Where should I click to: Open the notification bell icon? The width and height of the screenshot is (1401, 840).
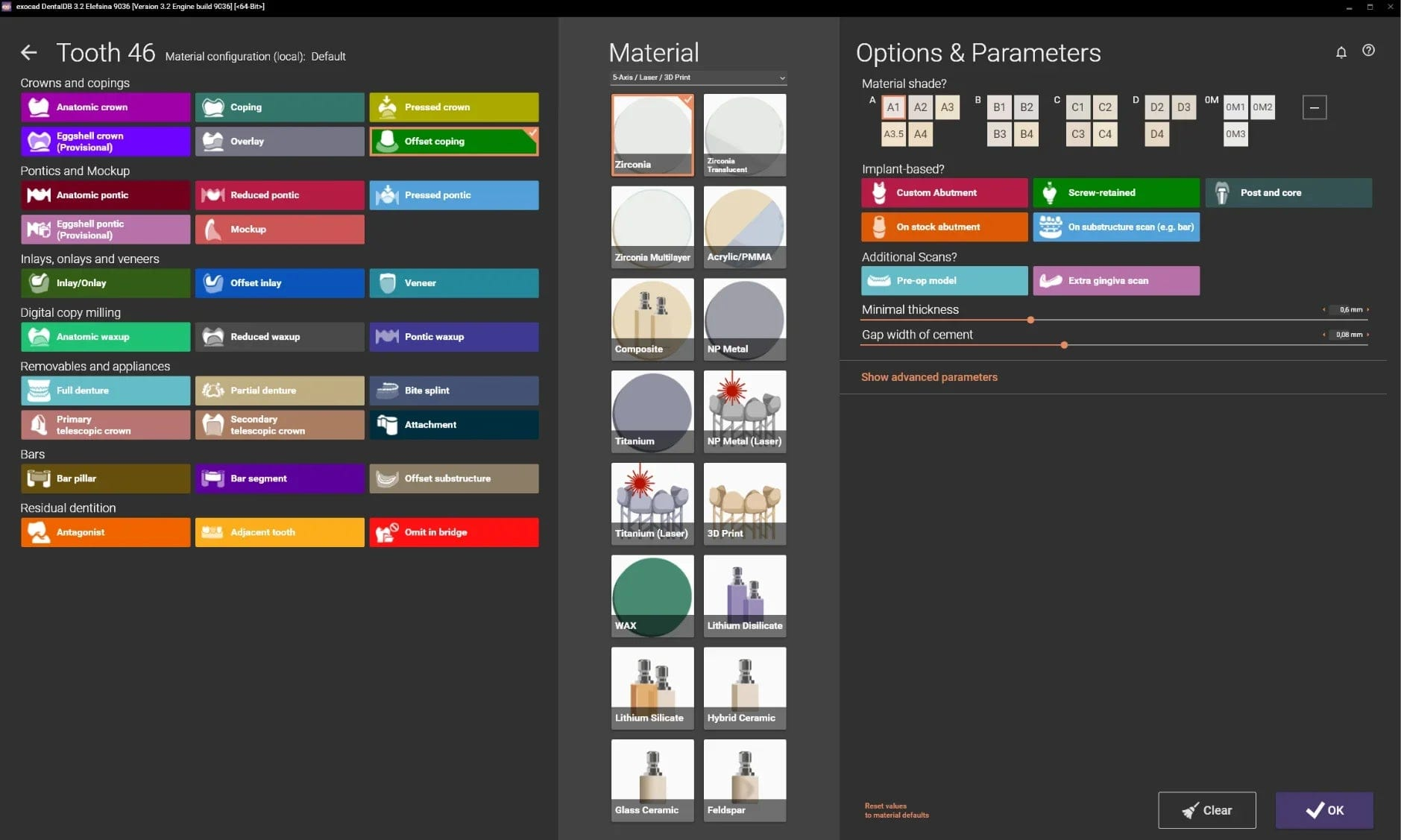click(1341, 52)
